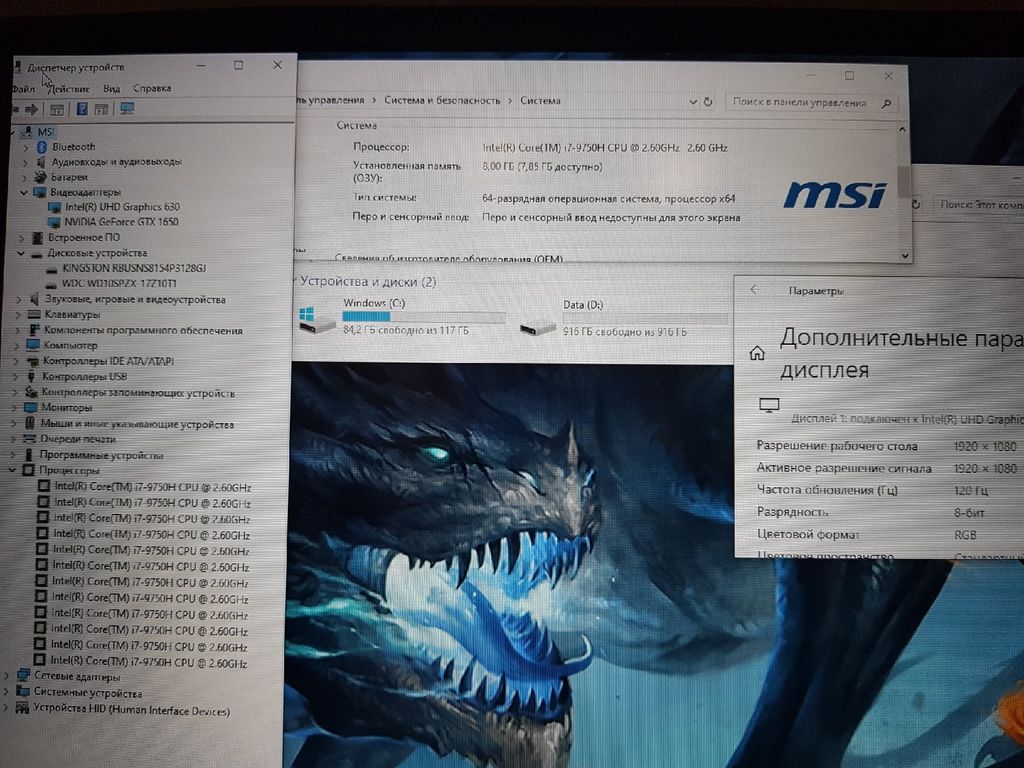Click the monitor icon beside Дисплей 1
The width and height of the screenshot is (1024, 768).
tap(769, 406)
